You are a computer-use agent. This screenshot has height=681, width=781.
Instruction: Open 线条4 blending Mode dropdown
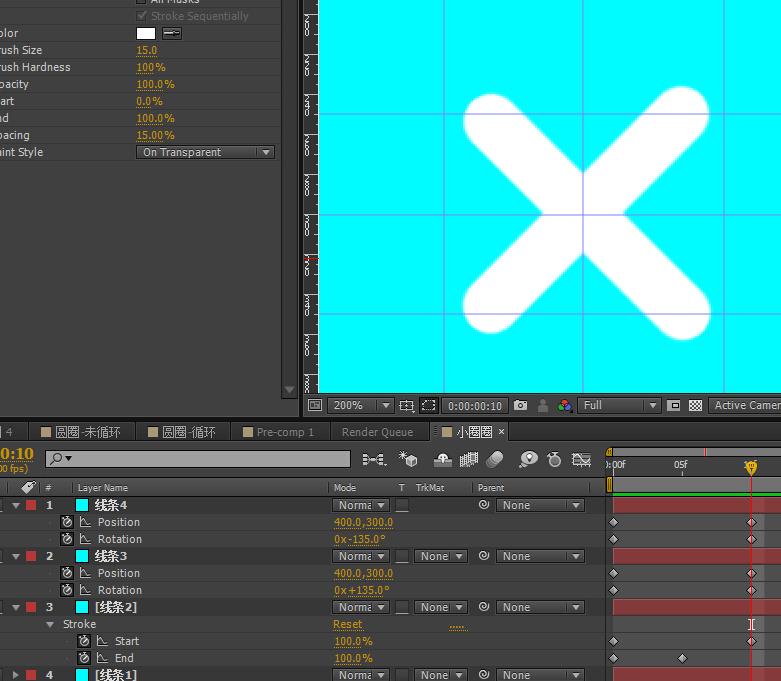(361, 505)
